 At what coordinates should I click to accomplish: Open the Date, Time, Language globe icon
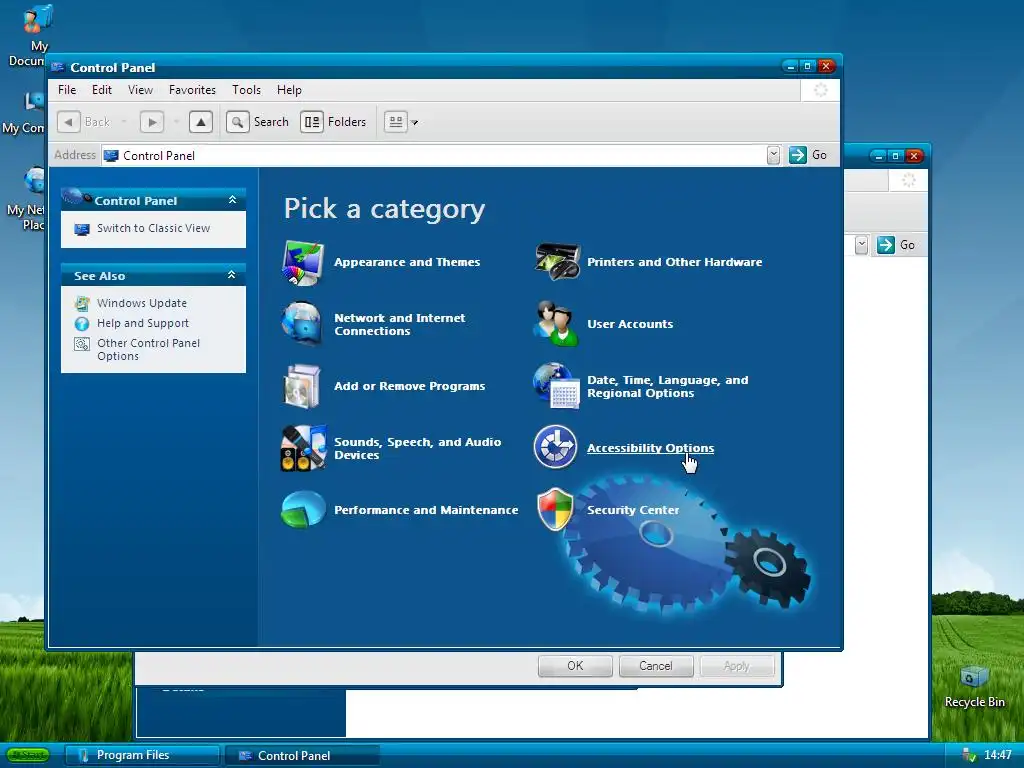click(x=556, y=385)
